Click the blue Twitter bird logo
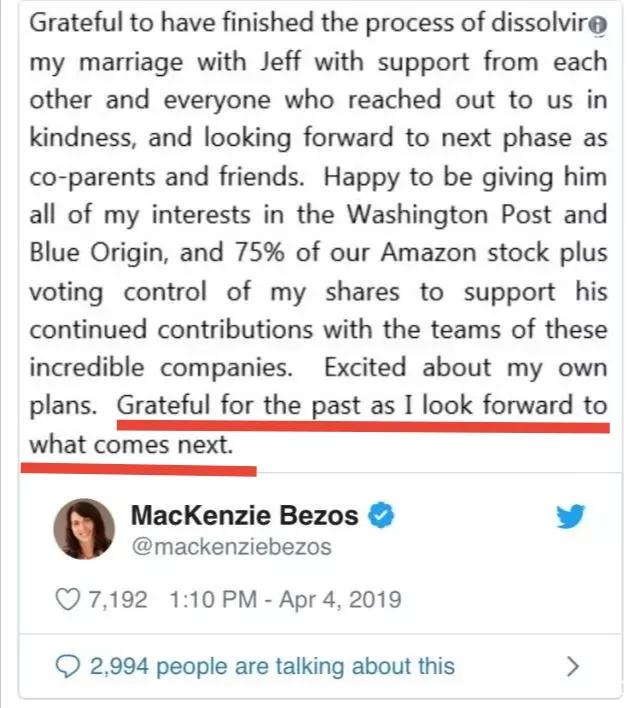 (x=570, y=516)
